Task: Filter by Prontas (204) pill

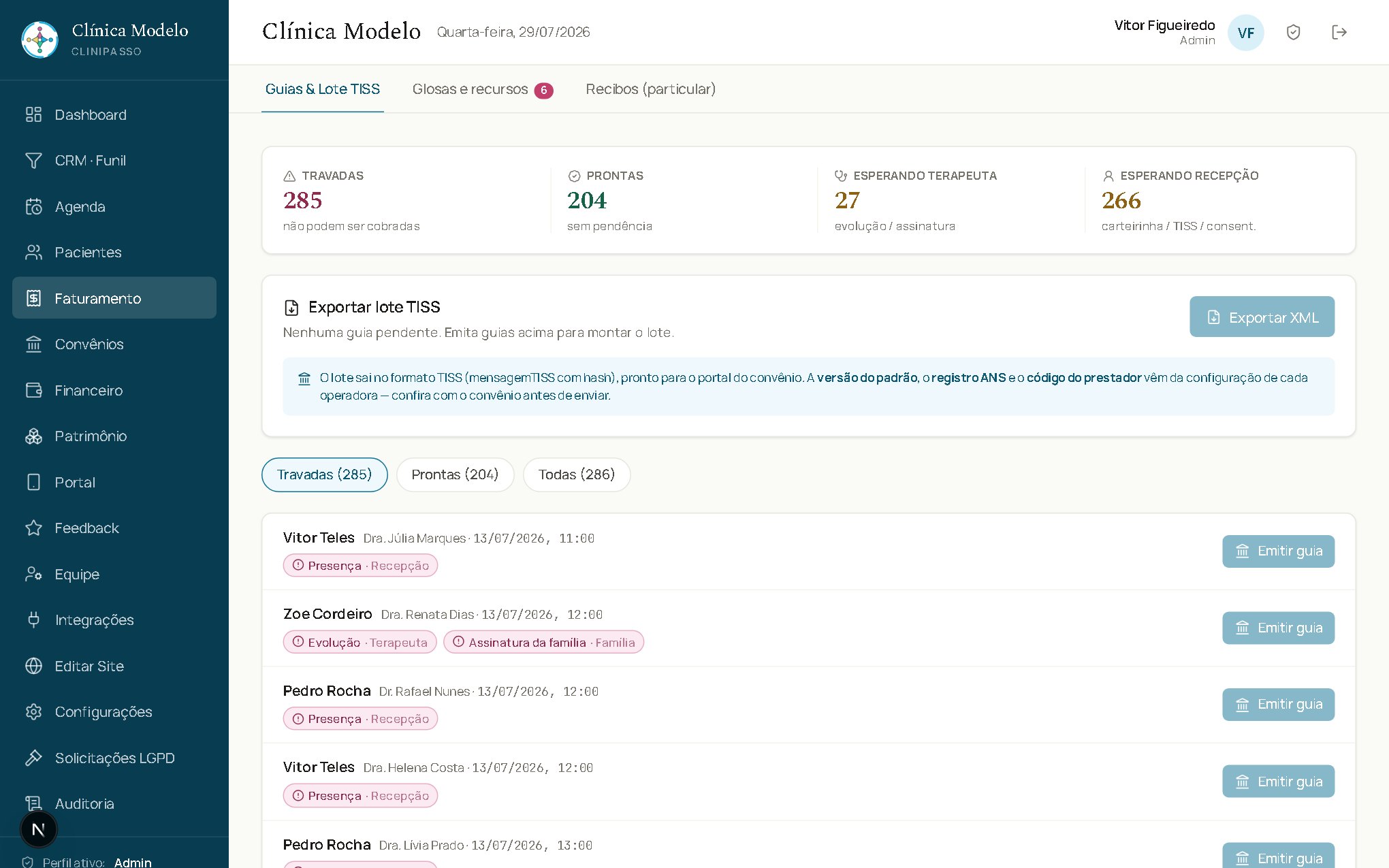Action: coord(455,475)
